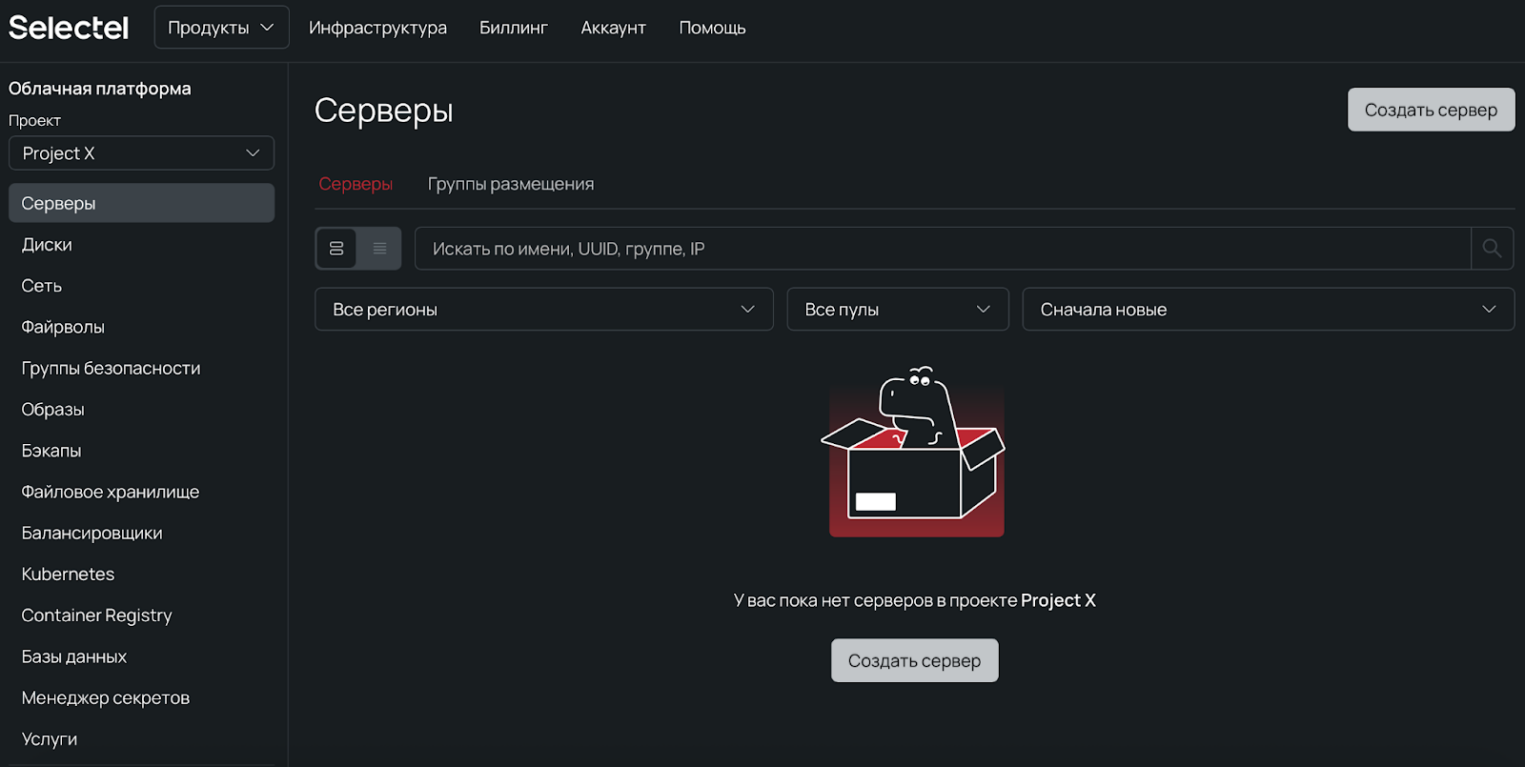Switch to list view layout
The height and width of the screenshot is (767, 1525).
coord(380,248)
